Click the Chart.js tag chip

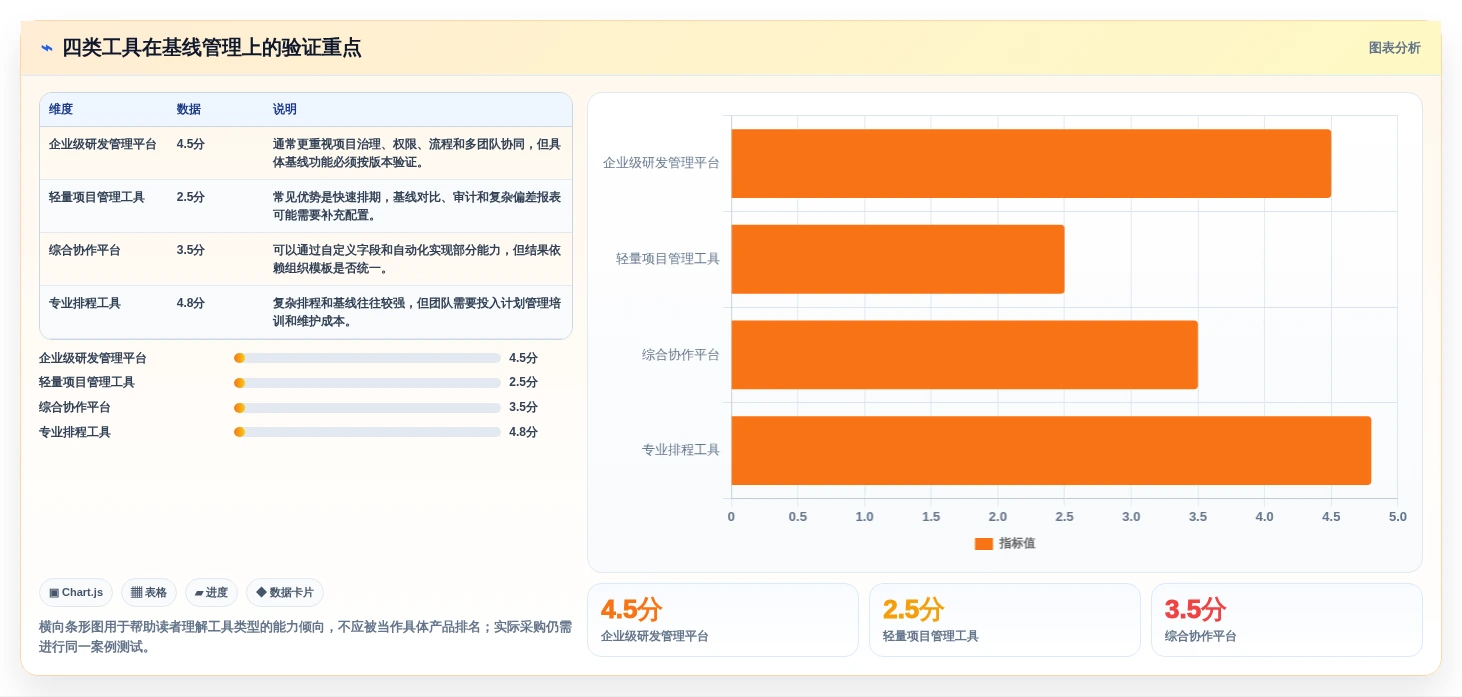click(76, 592)
